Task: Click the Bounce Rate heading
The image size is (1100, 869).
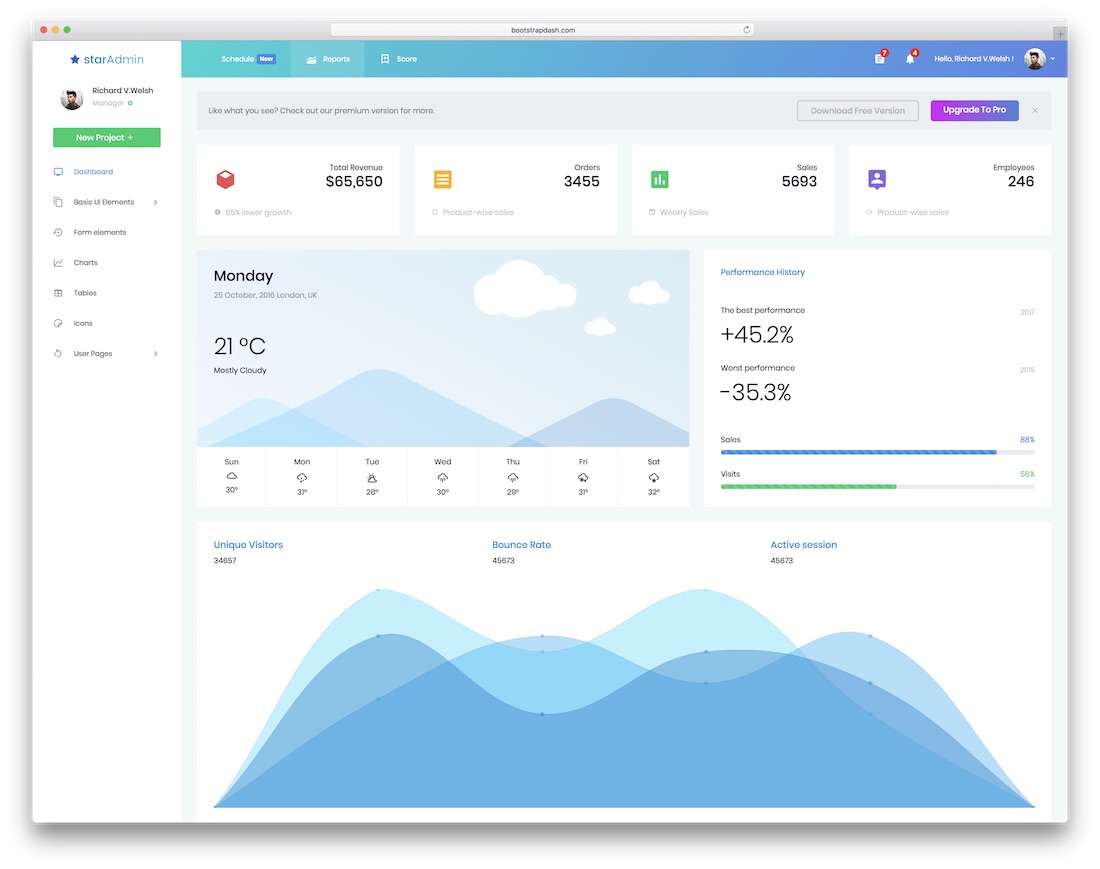Action: pos(521,545)
